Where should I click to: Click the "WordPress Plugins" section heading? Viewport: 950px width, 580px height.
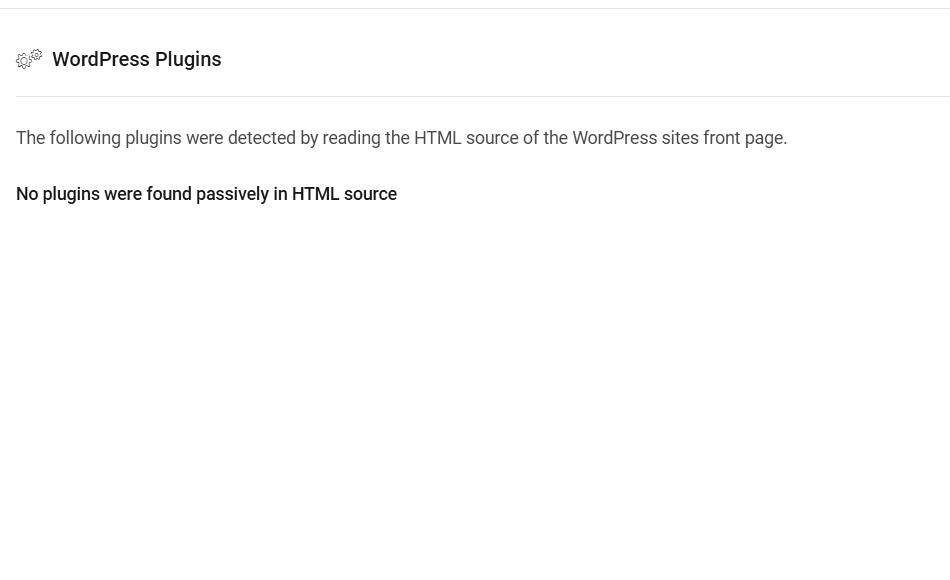137,59
